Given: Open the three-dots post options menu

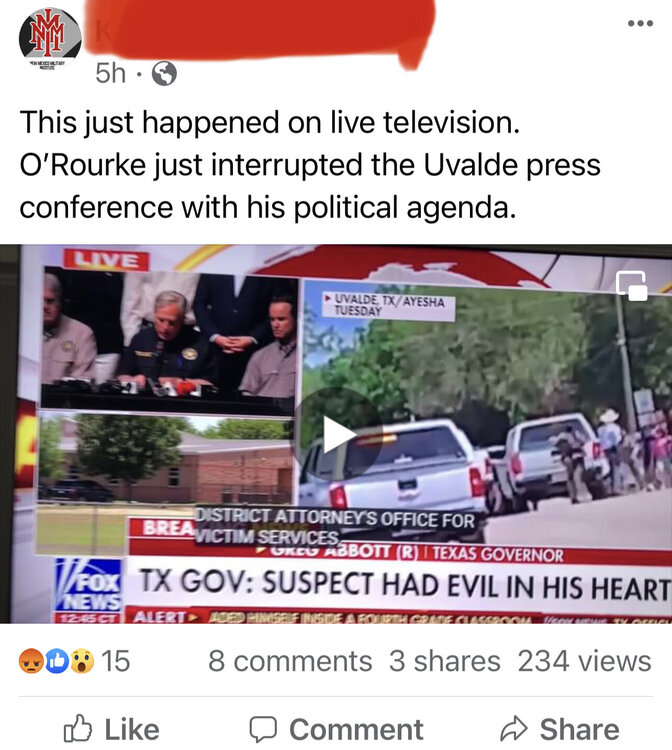Looking at the screenshot, I should coord(640,23).
